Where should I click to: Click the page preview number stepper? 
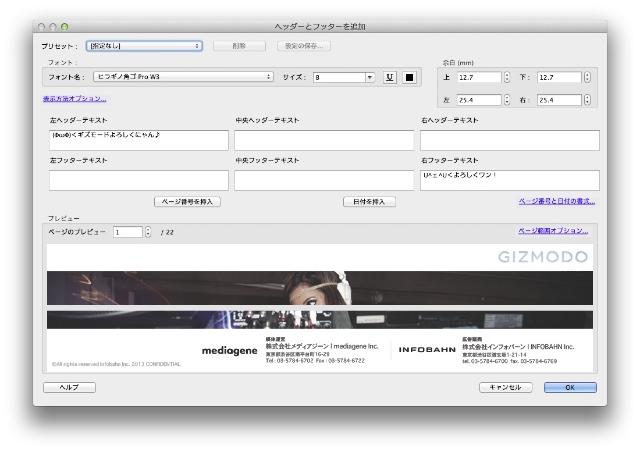pyautogui.click(x=149, y=232)
